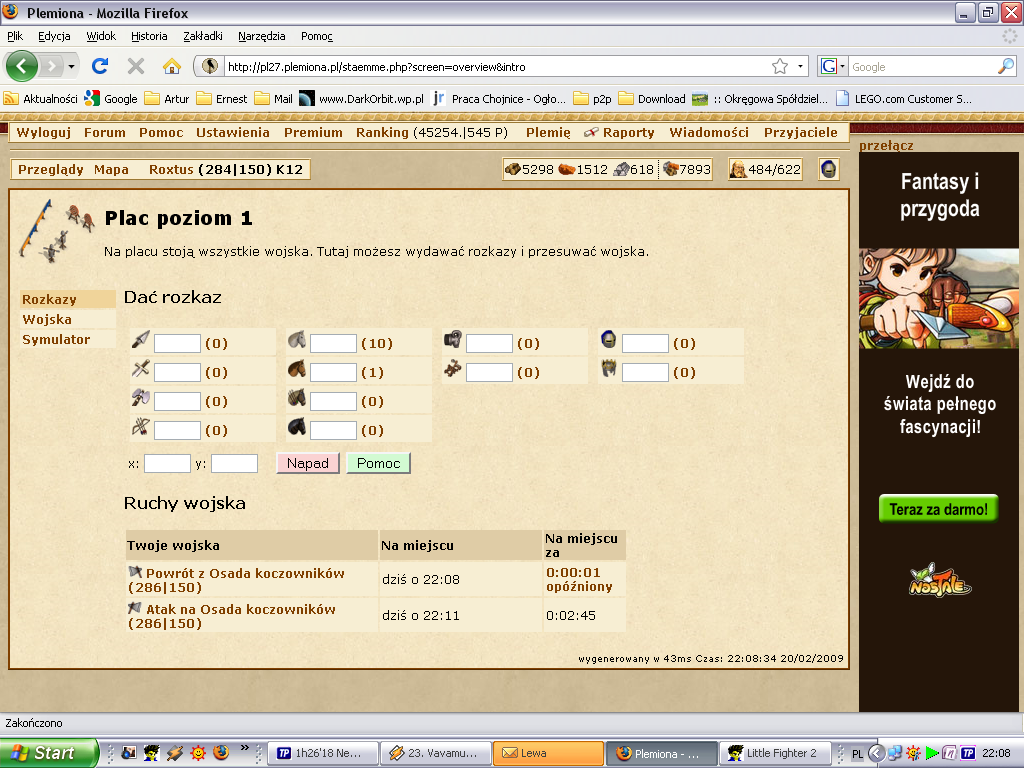Screen dimensions: 1024x768
Task: Open Powrót z Osada koczowników movement
Action: pos(236,580)
